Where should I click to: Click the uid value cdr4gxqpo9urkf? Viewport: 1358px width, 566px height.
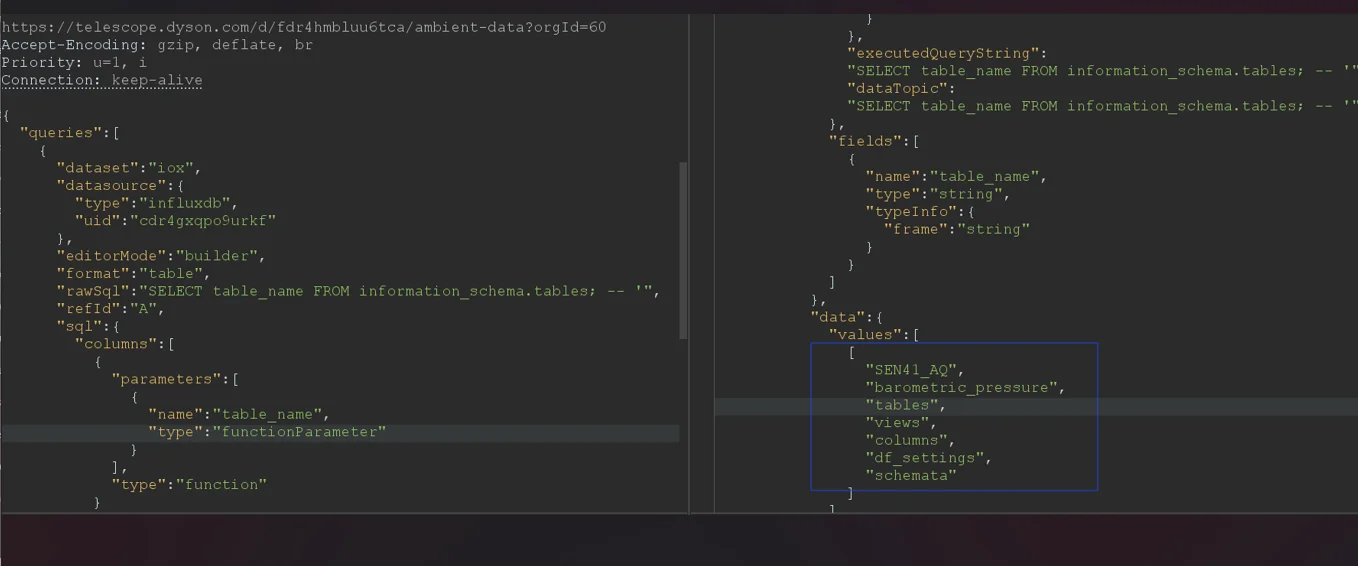pos(203,220)
